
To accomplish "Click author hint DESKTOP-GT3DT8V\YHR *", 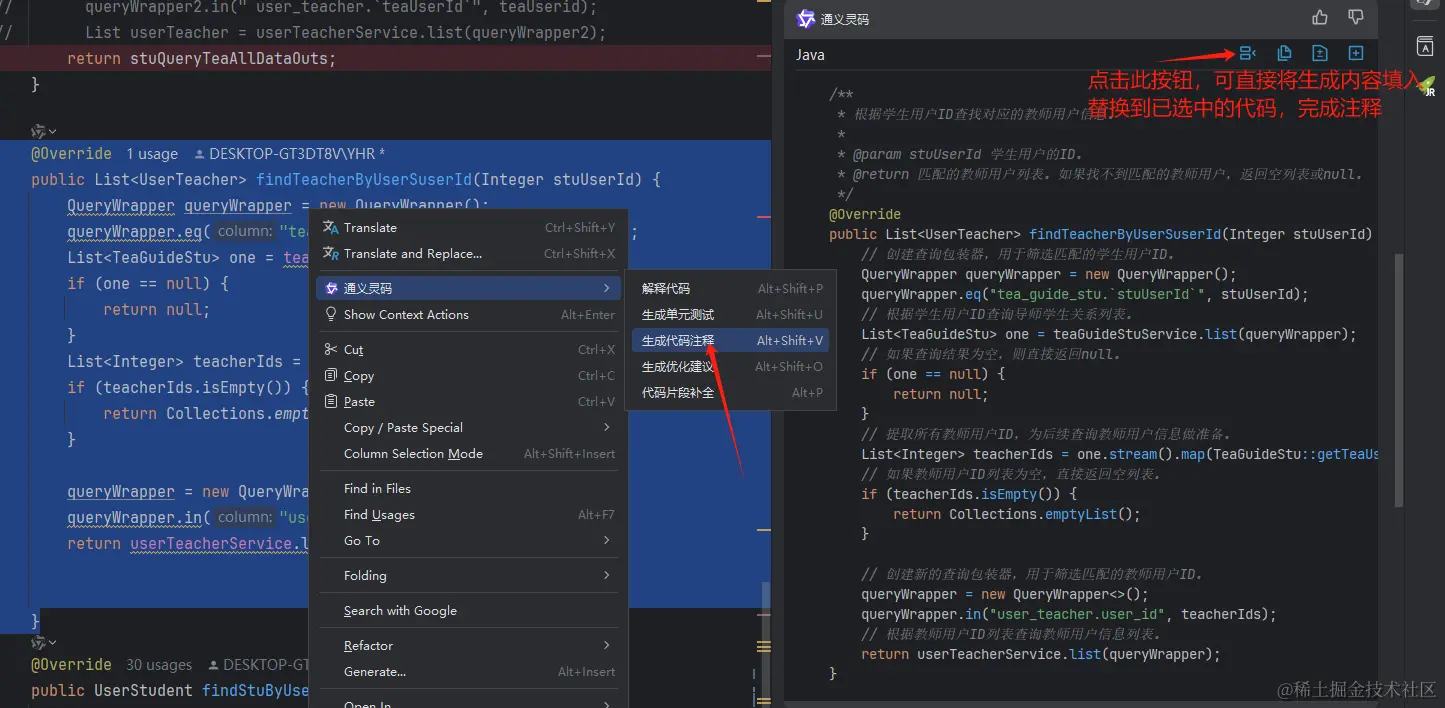I will tap(290, 154).
